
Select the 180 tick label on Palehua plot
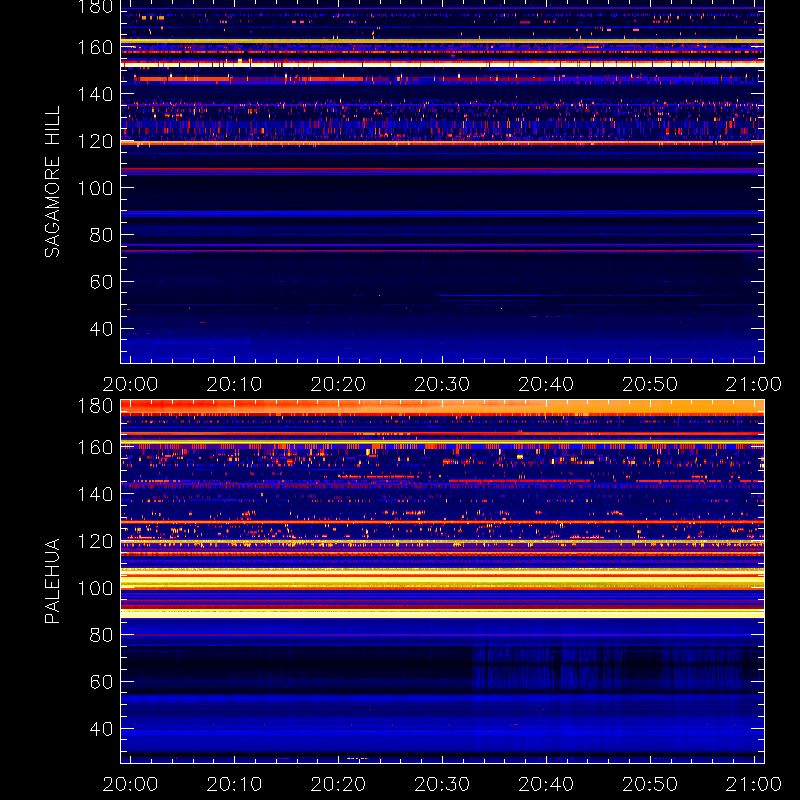pyautogui.click(x=95, y=406)
